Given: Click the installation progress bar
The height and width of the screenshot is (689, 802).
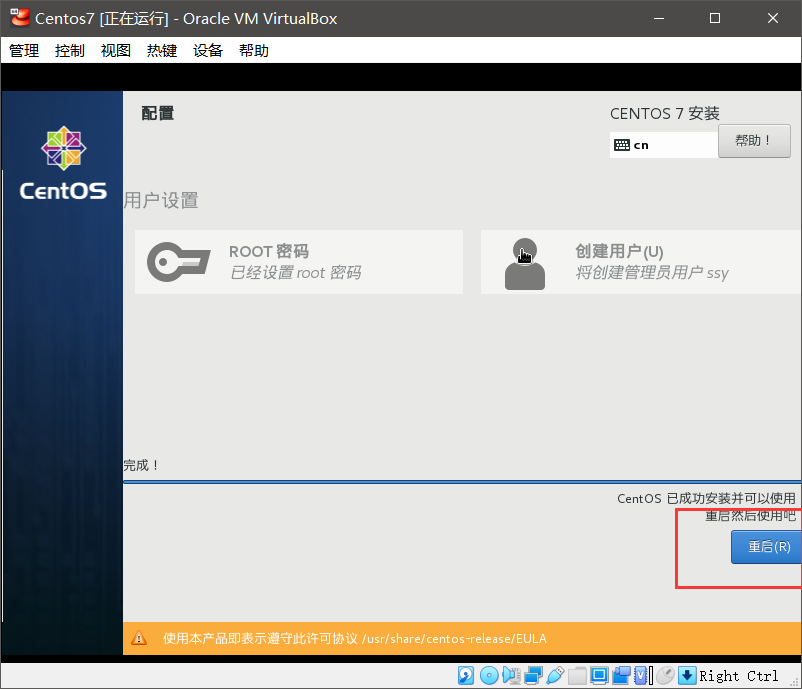Looking at the screenshot, I should [462, 481].
